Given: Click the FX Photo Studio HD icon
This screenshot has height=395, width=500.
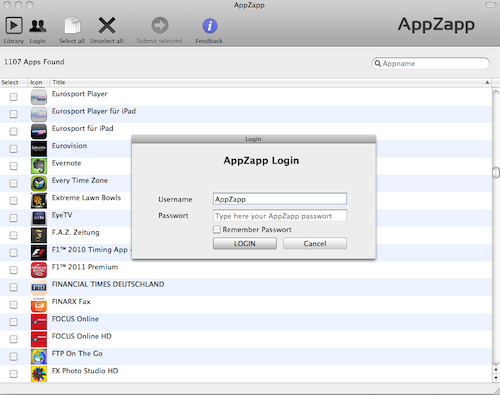Looking at the screenshot, I should (x=39, y=374).
